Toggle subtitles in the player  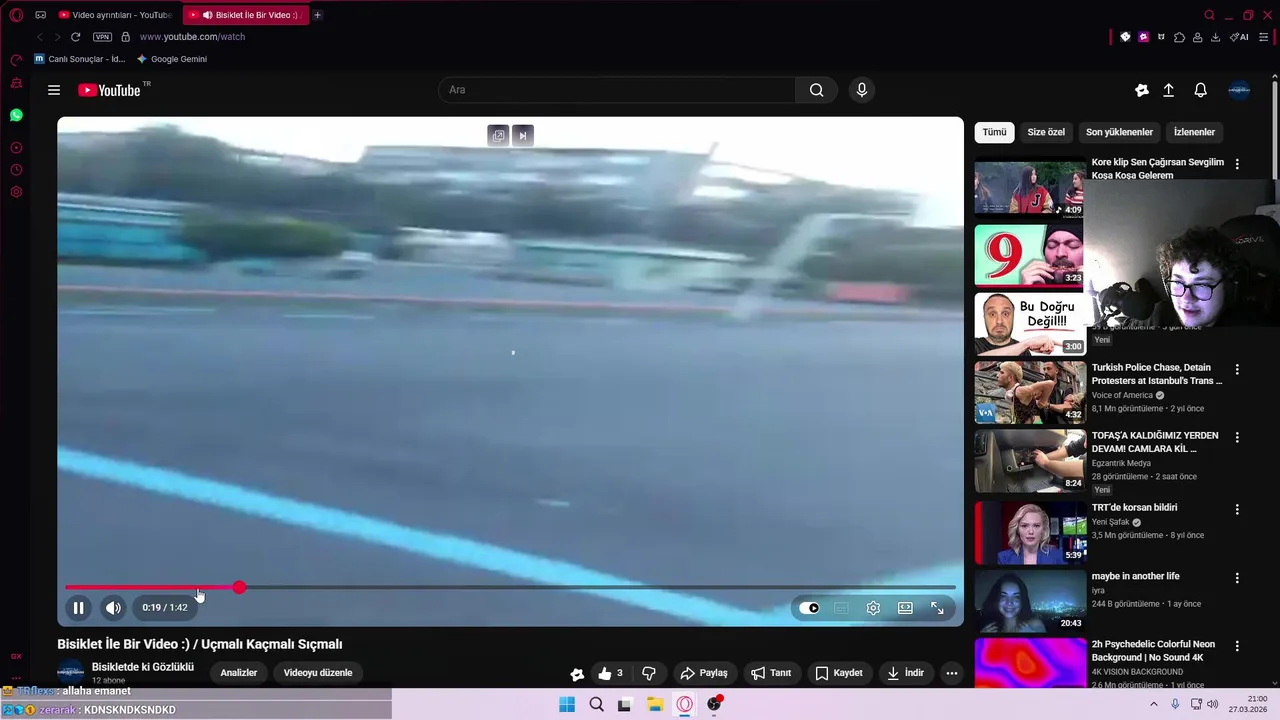pyautogui.click(x=841, y=608)
